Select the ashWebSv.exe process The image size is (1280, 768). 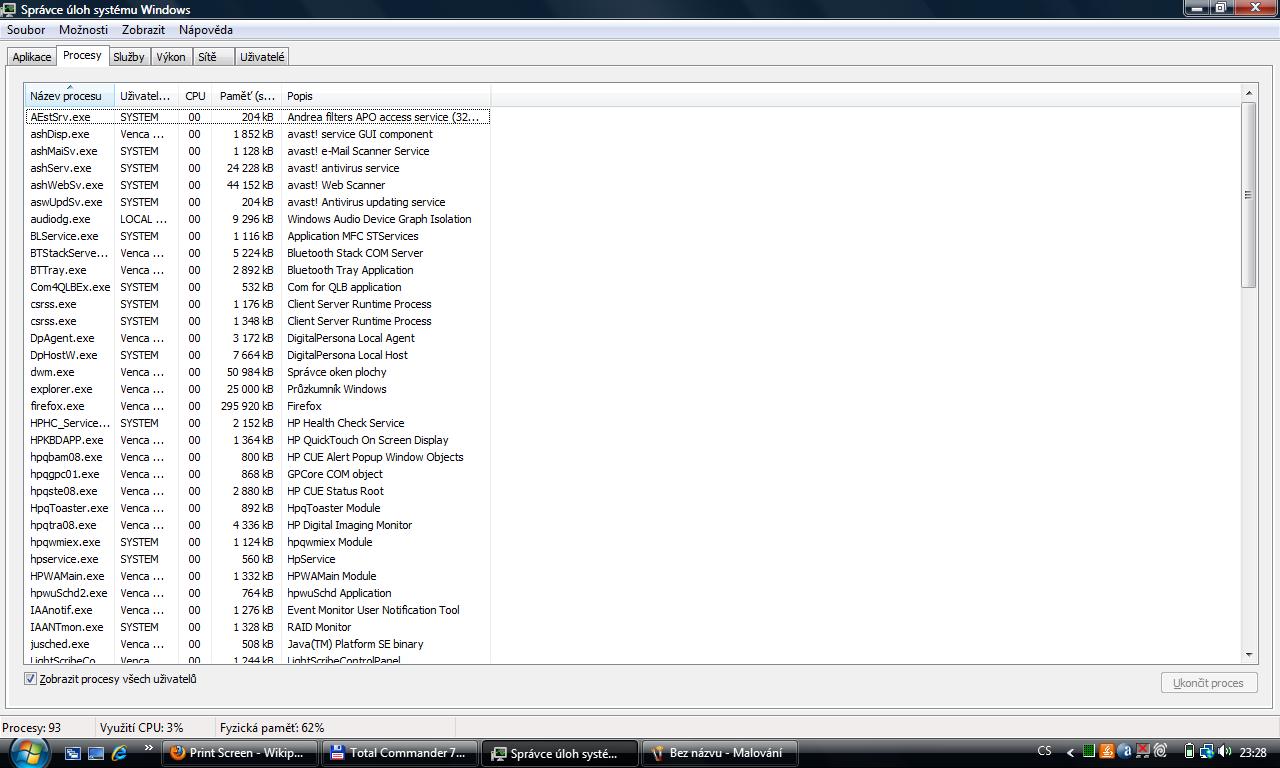point(257,185)
